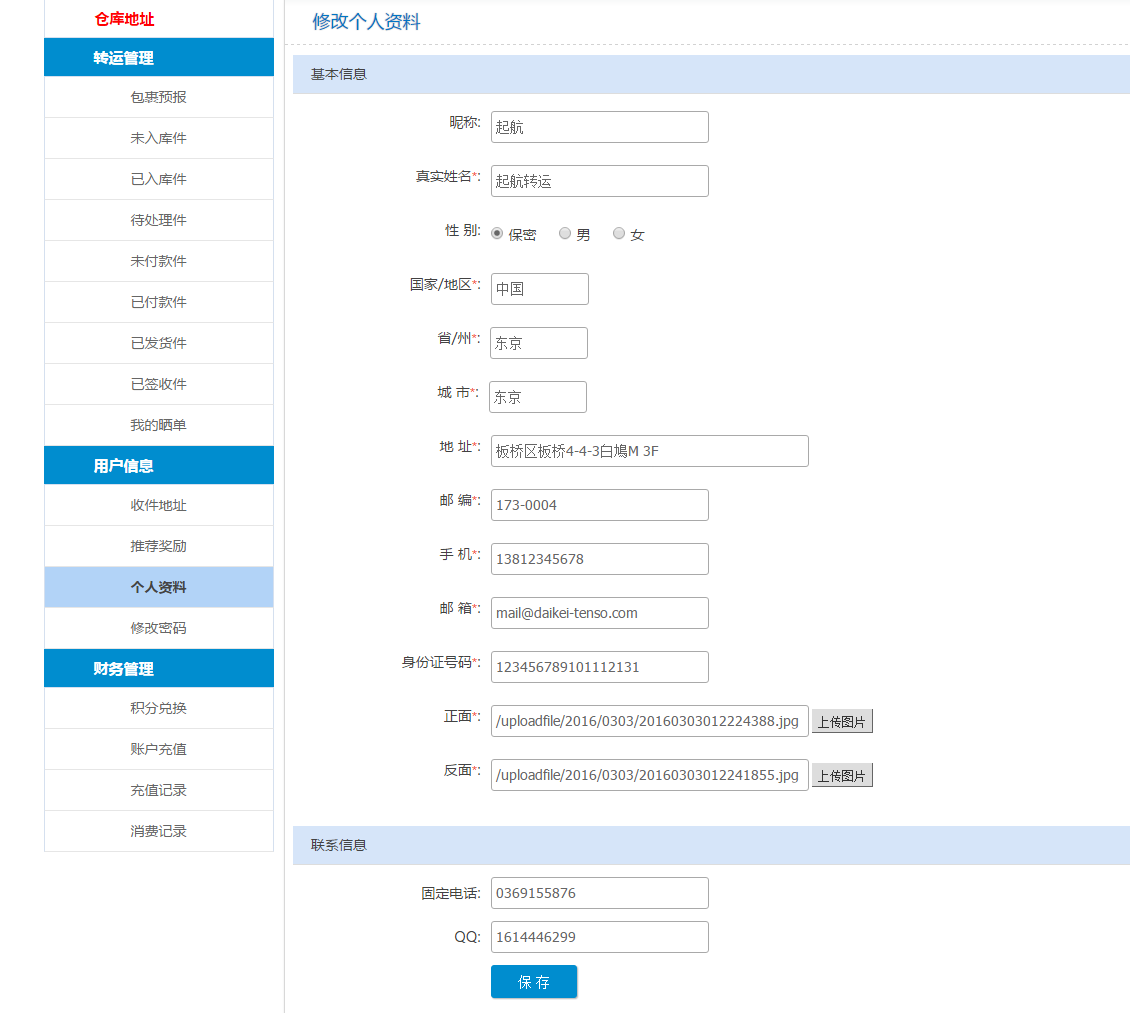1130x1013 pixels.
Task: Open 修改密码 page
Action: point(158,628)
